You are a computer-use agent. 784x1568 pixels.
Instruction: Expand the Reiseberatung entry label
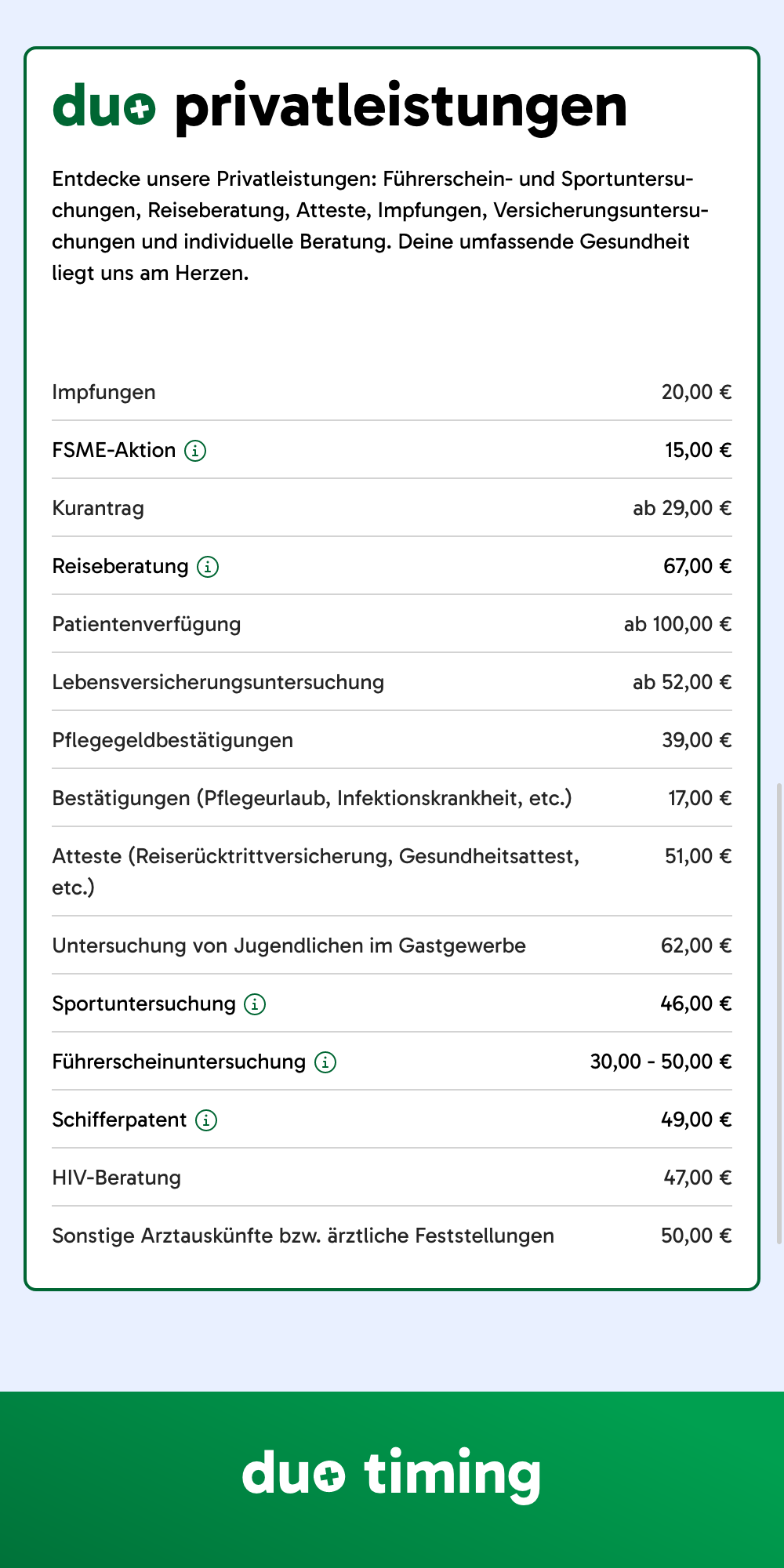(120, 567)
